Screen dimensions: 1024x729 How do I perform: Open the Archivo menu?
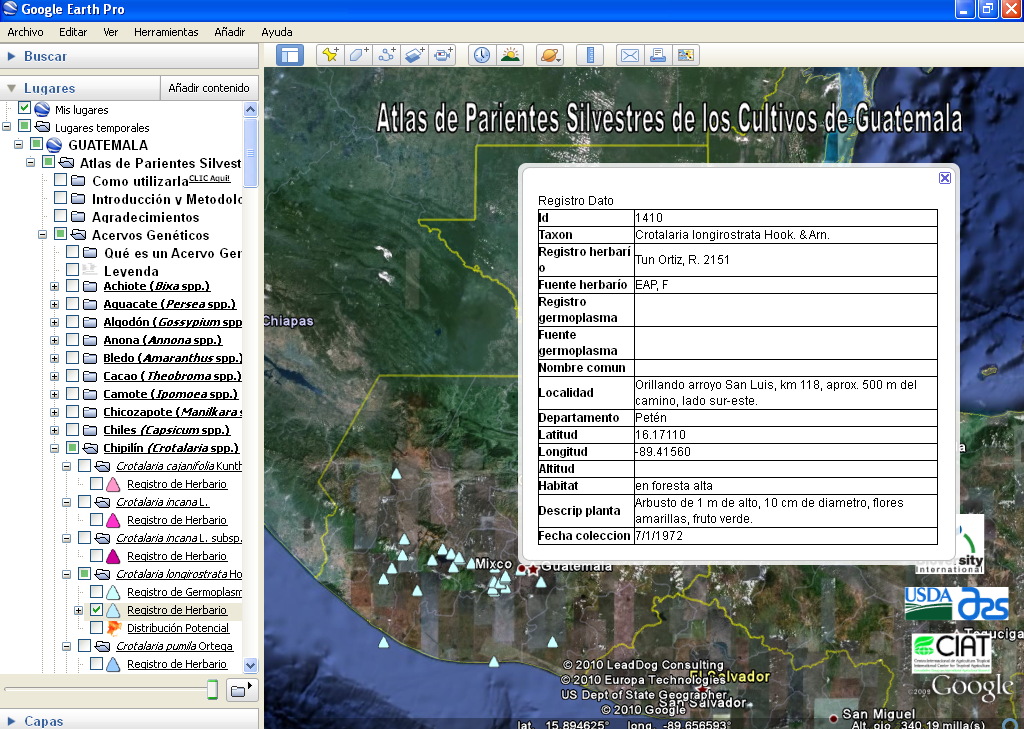(25, 32)
